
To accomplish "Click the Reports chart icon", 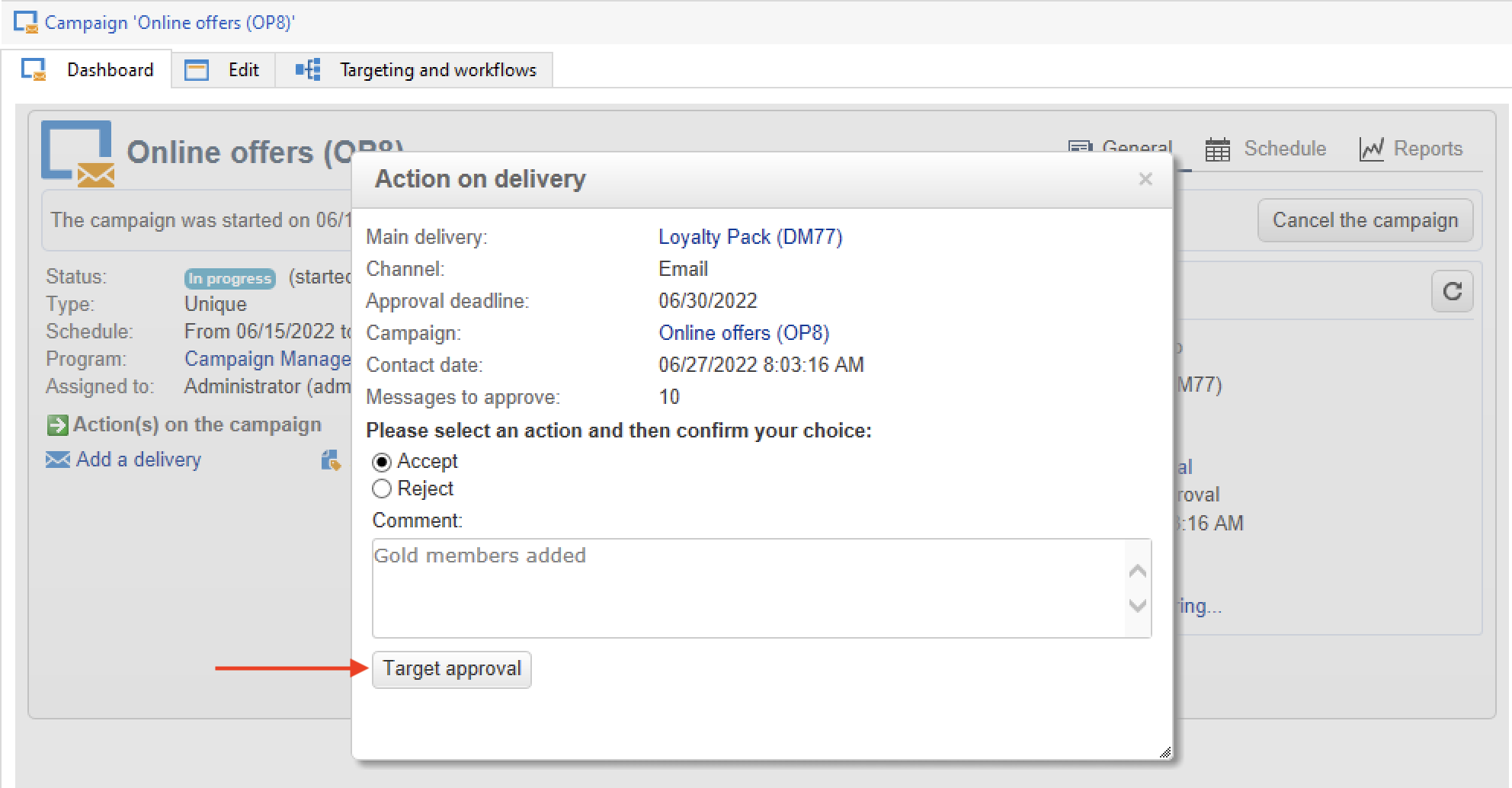I will pos(1371,149).
